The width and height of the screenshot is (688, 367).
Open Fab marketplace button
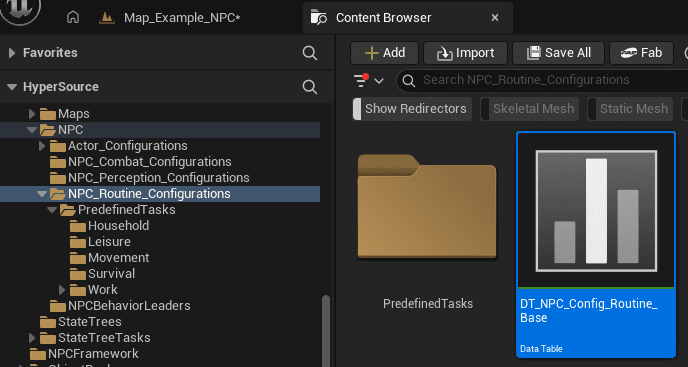click(641, 53)
